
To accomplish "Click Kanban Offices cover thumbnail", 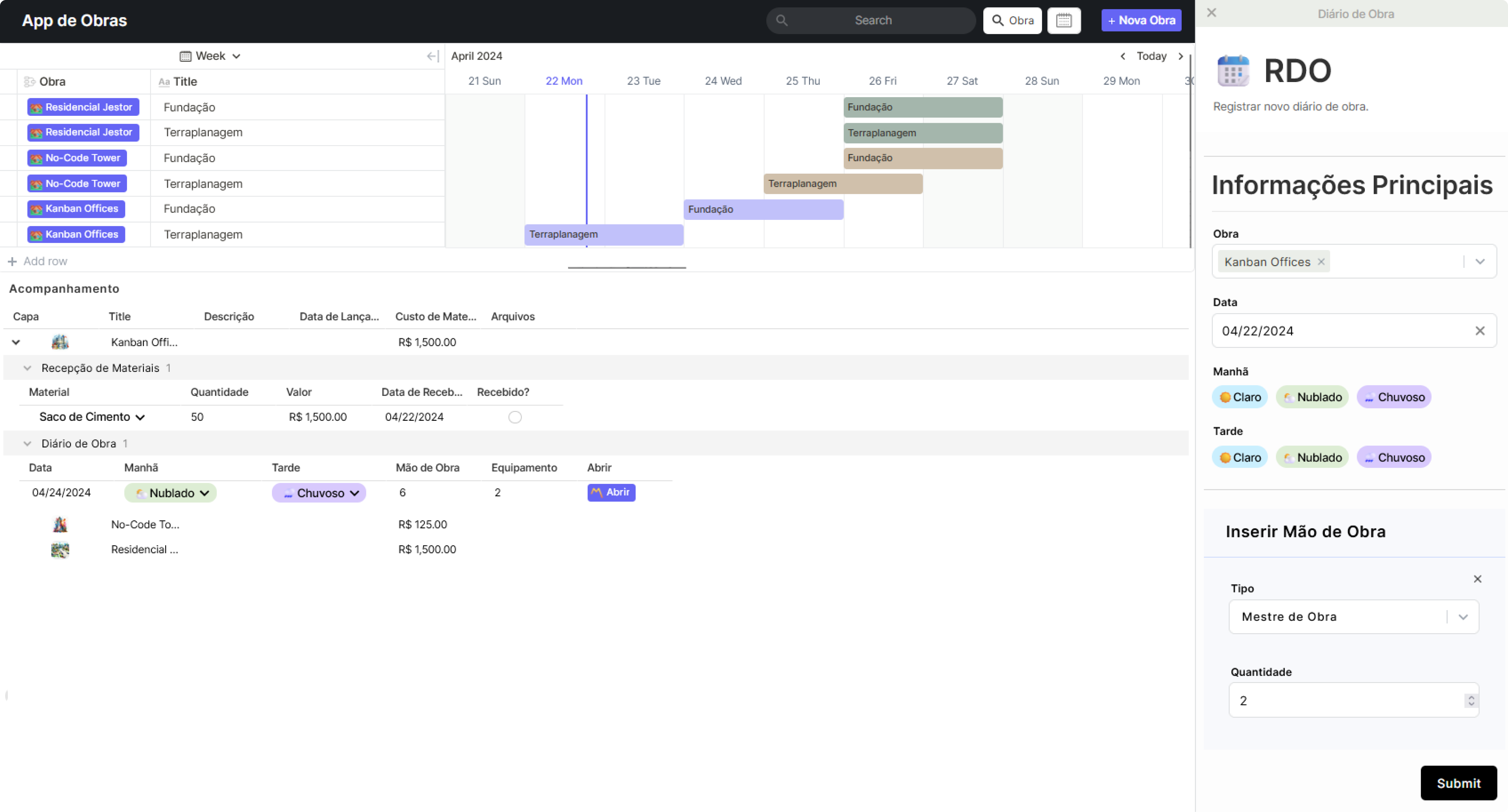I will [60, 342].
